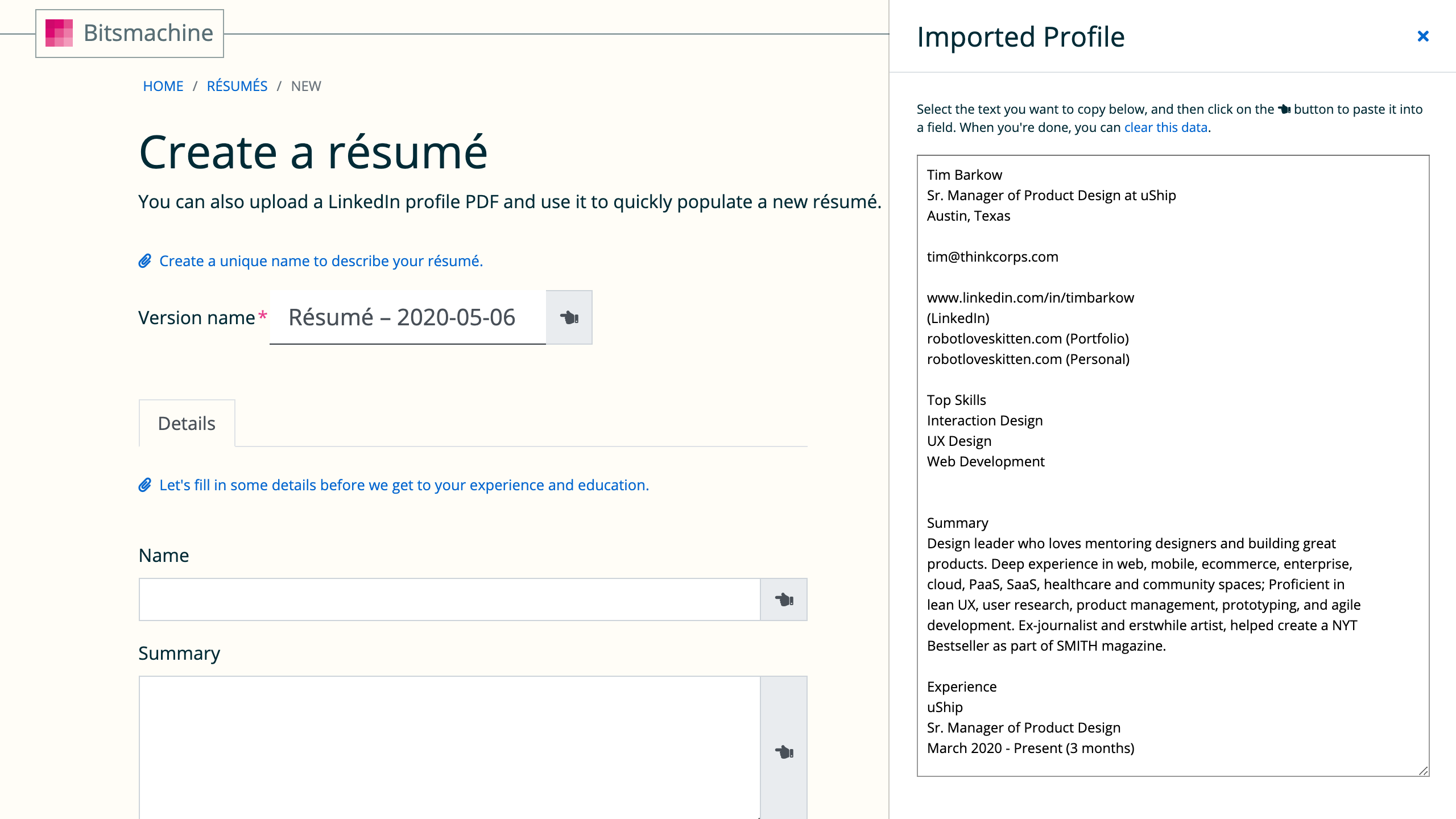Focus the Name input field
Viewport: 1456px width, 819px height.
click(449, 599)
